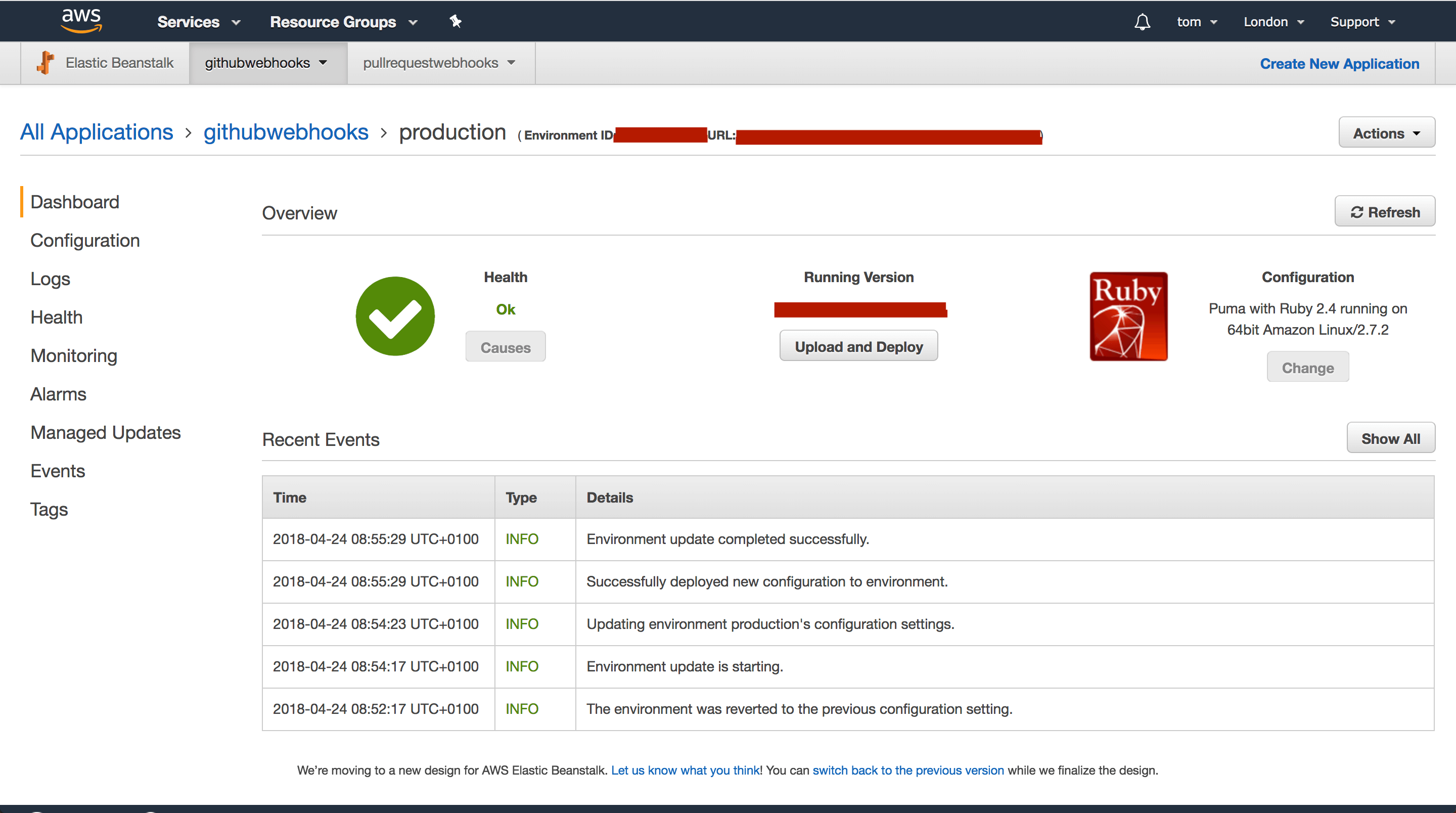Open Alarms in the sidebar
This screenshot has width=1456, height=813.
(x=58, y=394)
